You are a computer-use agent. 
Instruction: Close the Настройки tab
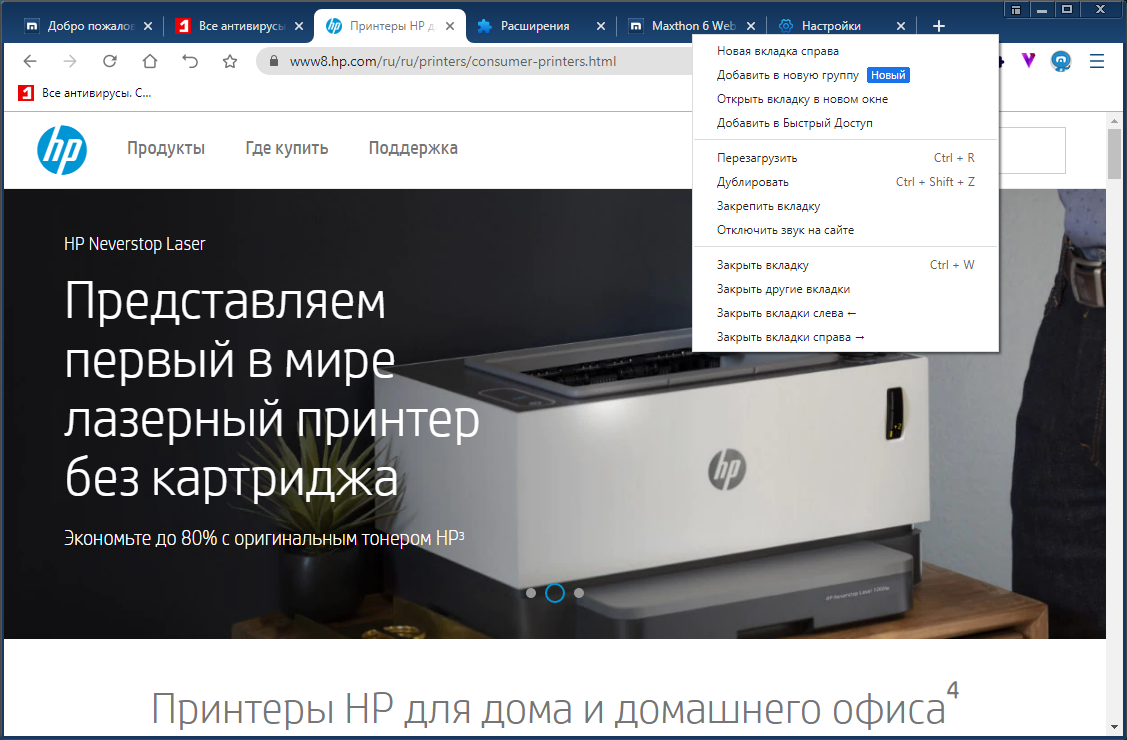click(x=901, y=26)
